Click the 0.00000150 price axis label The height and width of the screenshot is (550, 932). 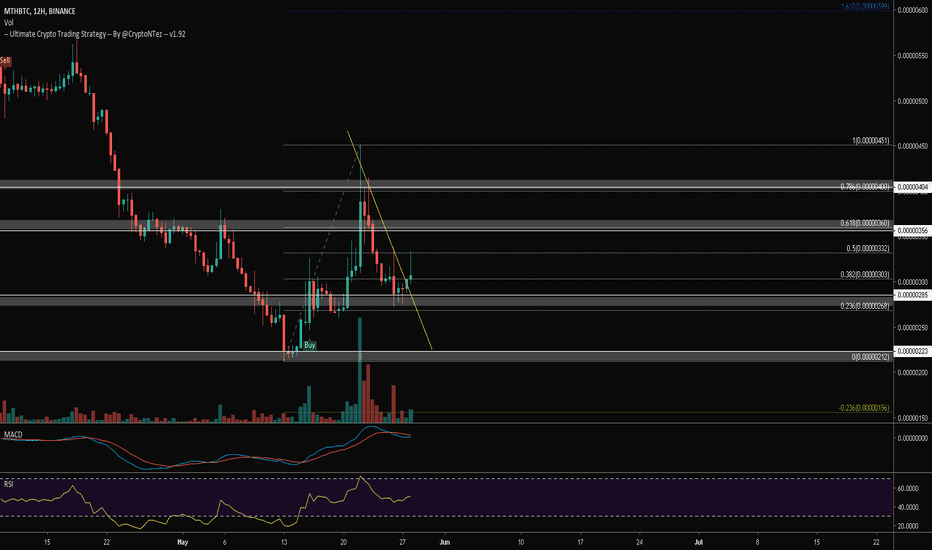[x=912, y=418]
